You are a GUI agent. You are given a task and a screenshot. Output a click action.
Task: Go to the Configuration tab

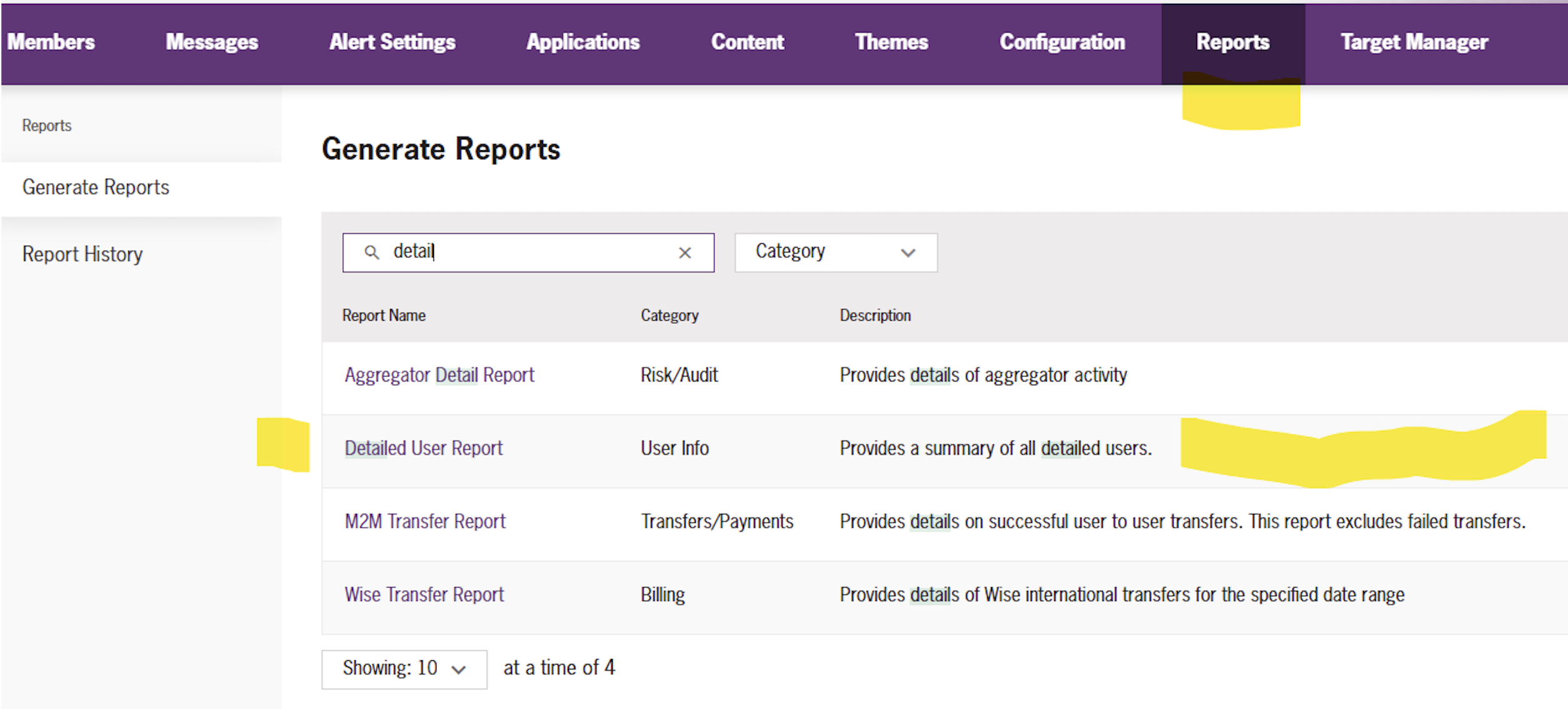coord(1062,42)
